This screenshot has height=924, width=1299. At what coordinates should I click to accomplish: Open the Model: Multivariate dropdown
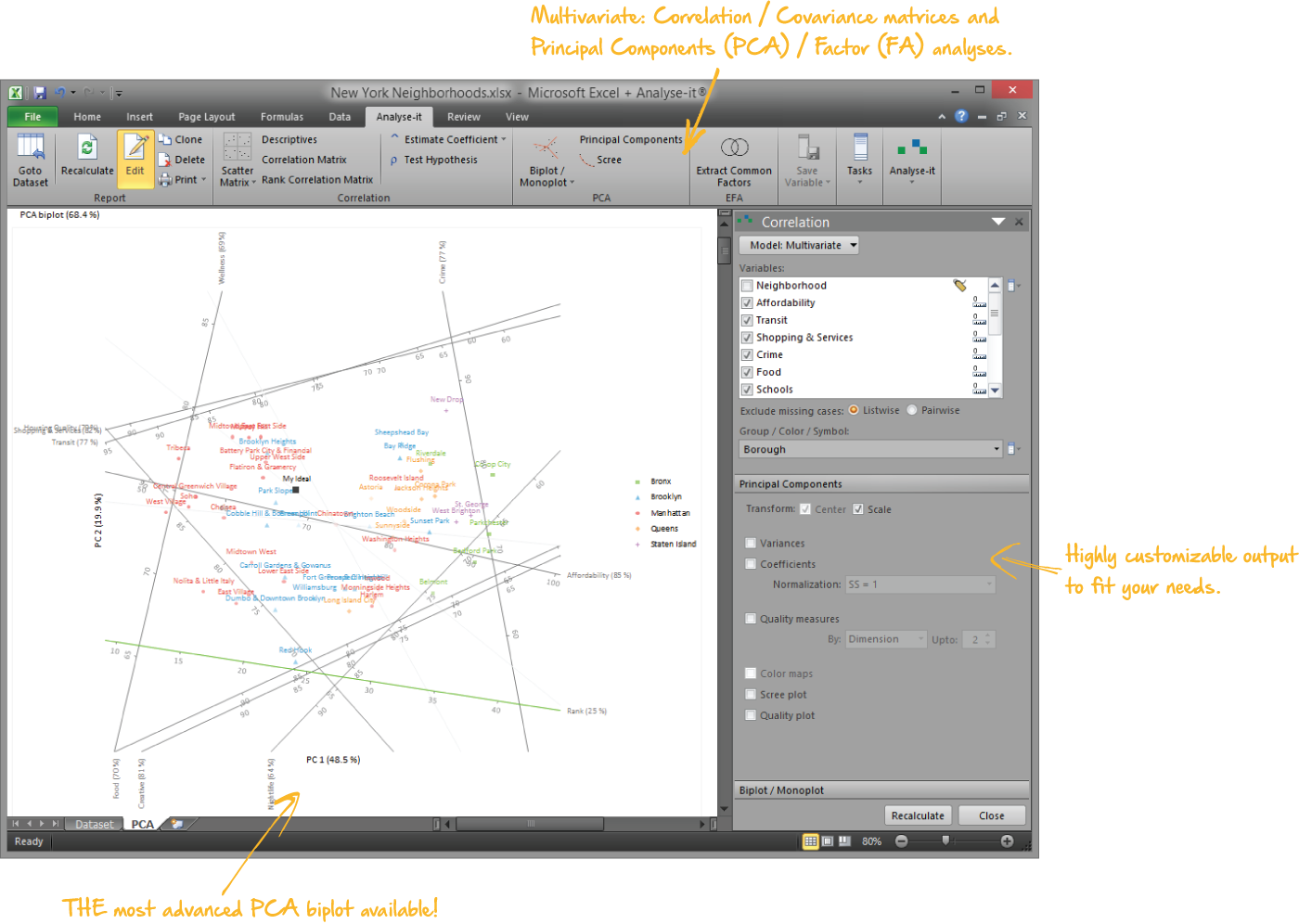point(798,246)
